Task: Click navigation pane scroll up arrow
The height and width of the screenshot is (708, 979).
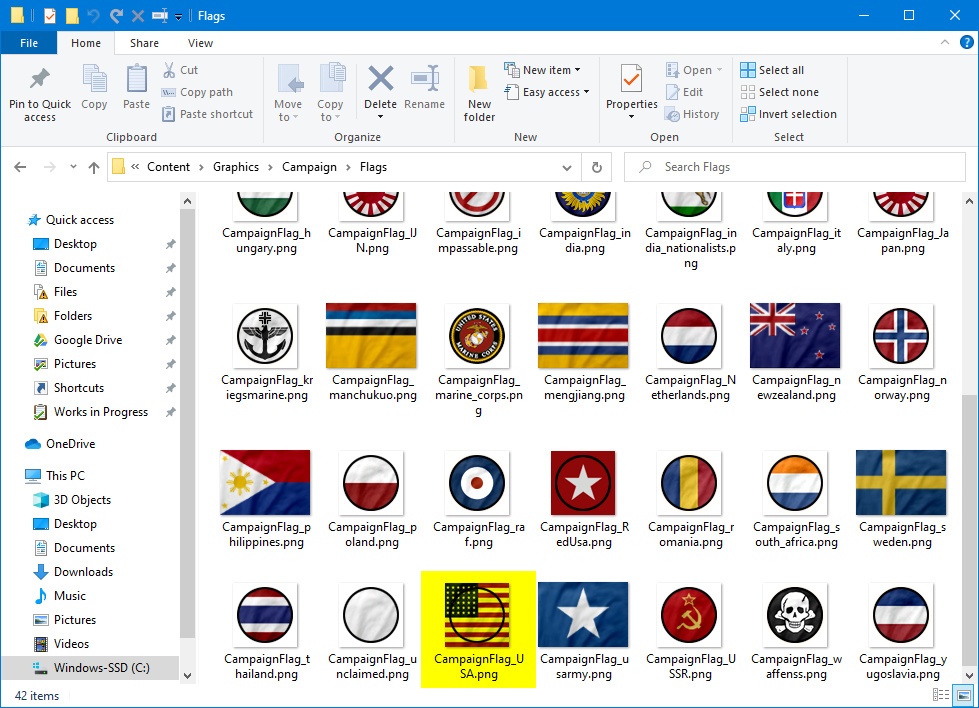Action: pyautogui.click(x=187, y=202)
